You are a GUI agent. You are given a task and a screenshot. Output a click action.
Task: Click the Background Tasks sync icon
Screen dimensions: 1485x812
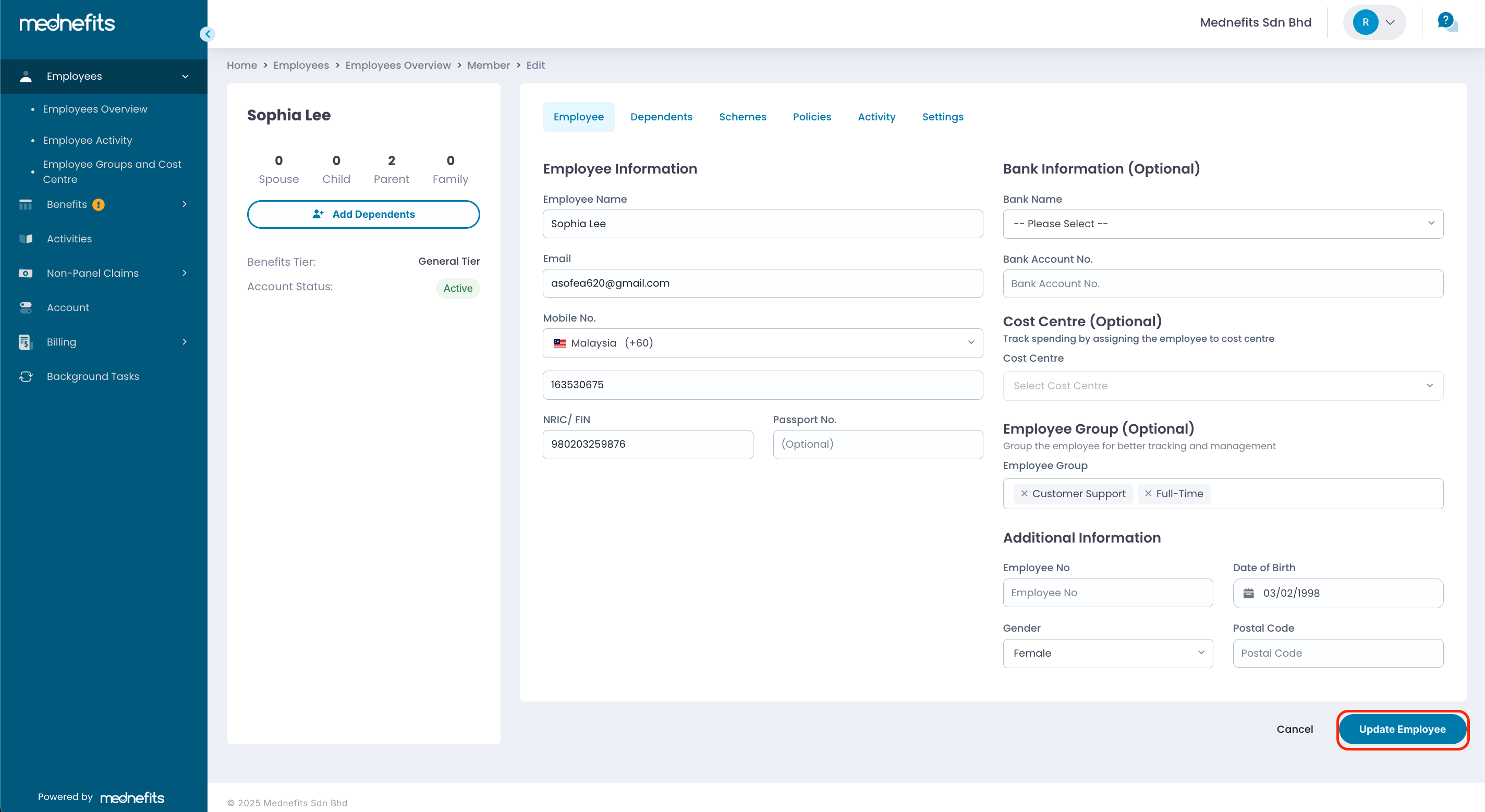click(x=26, y=376)
